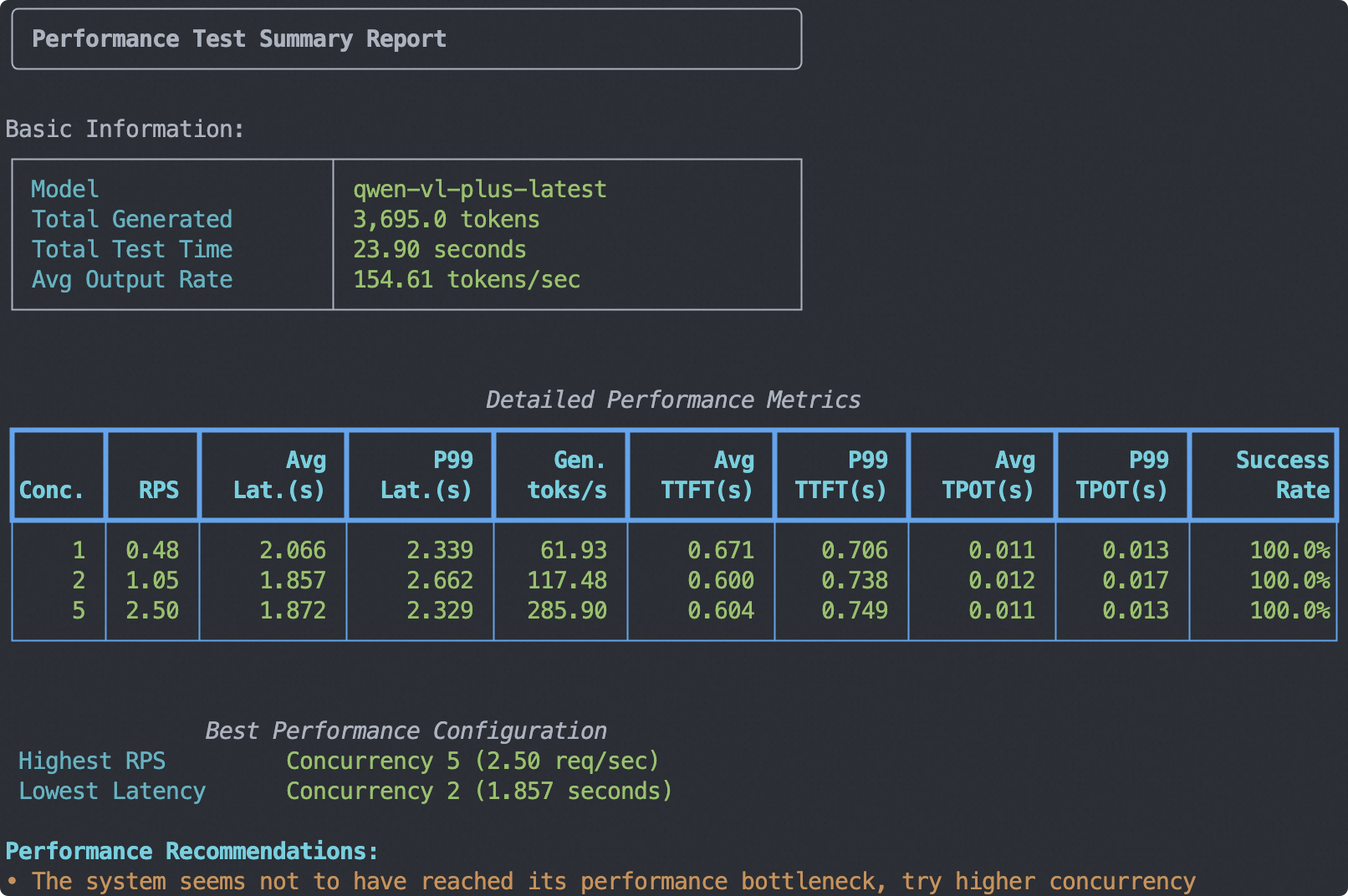Select the 23.90 seconds test time
The image size is (1348, 896).
439,250
